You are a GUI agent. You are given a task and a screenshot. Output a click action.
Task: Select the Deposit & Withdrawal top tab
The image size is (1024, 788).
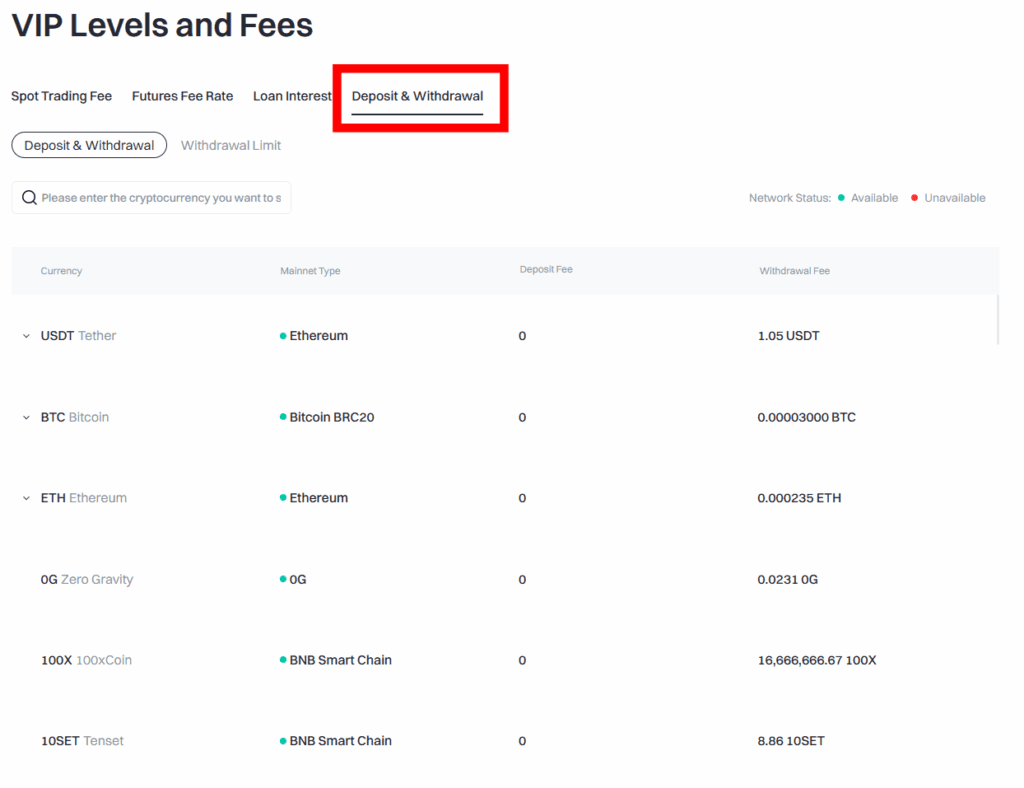pyautogui.click(x=417, y=96)
